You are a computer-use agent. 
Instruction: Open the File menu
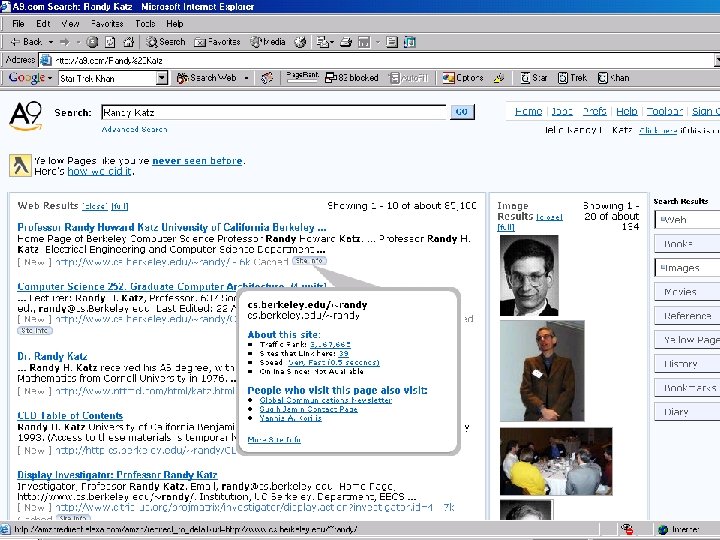(18, 23)
